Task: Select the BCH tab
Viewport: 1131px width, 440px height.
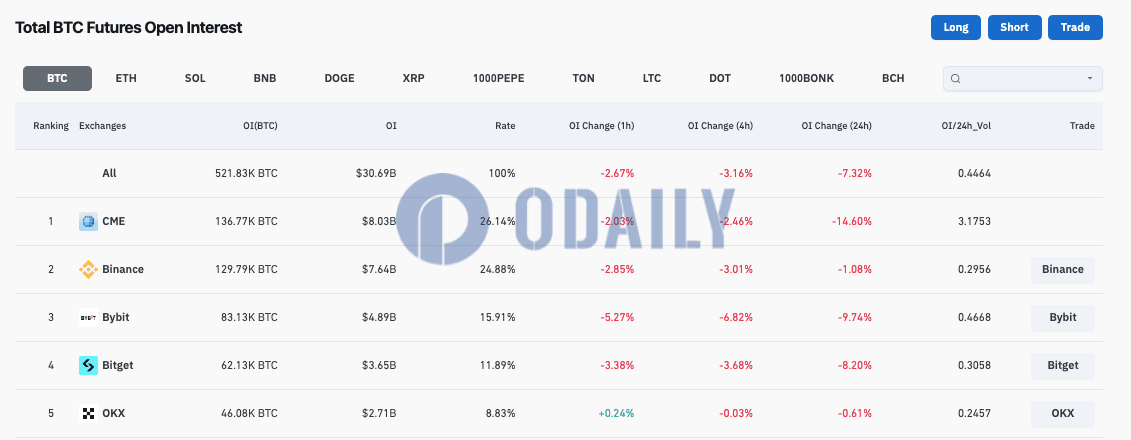Action: coord(893,79)
